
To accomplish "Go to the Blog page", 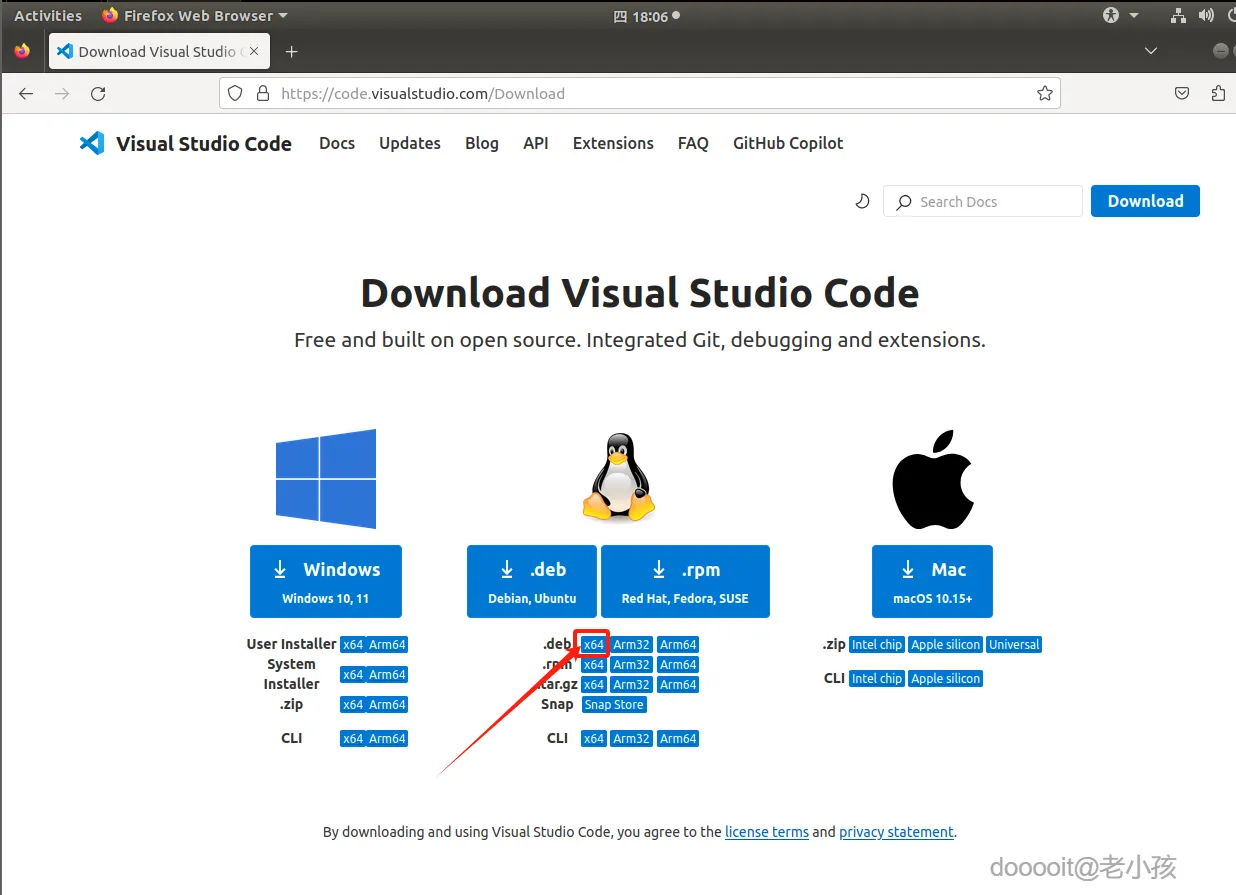I will tap(482, 143).
